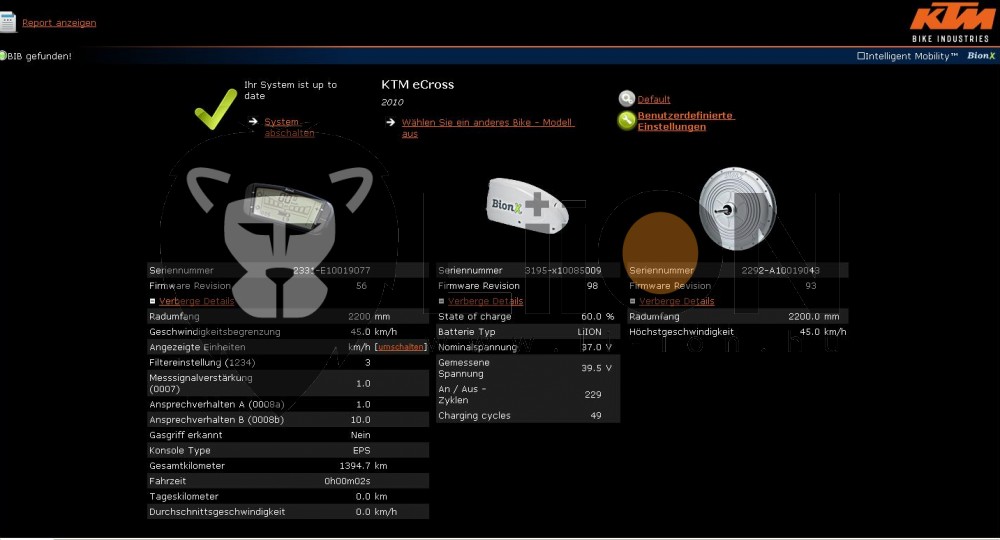Screen dimensions: 1000x540
Task: Collapse motor details via Verberge Details
Action: (677, 301)
